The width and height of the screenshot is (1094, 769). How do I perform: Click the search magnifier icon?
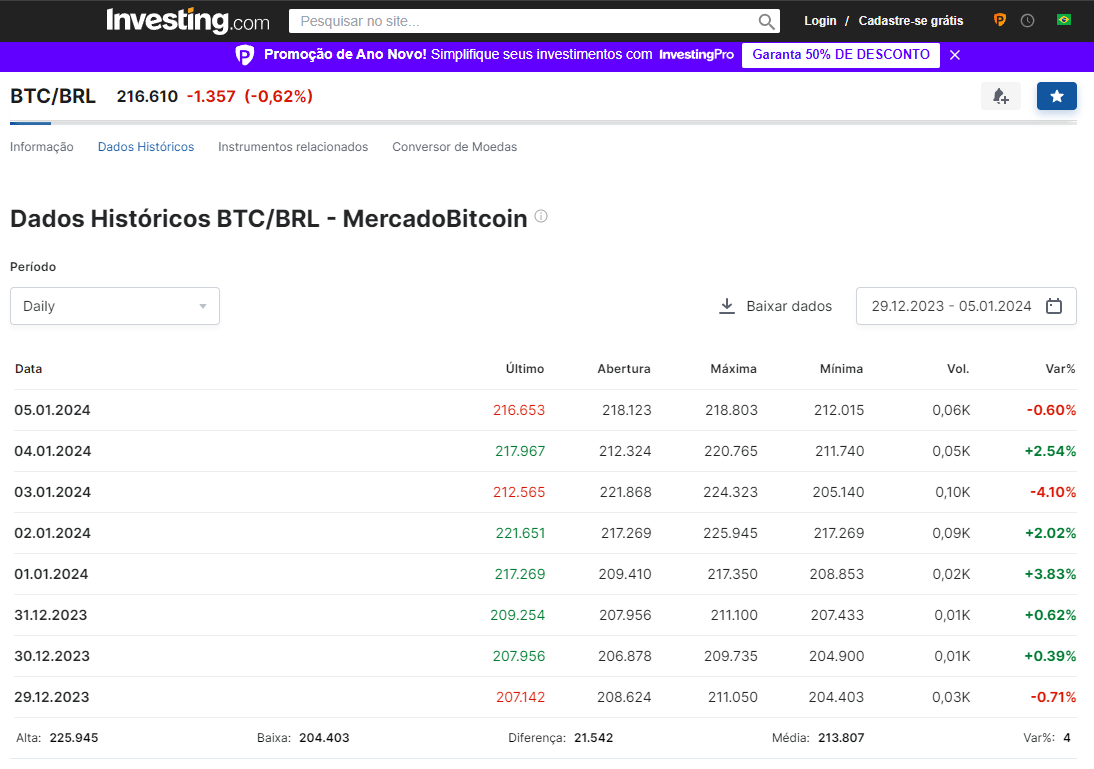766,22
